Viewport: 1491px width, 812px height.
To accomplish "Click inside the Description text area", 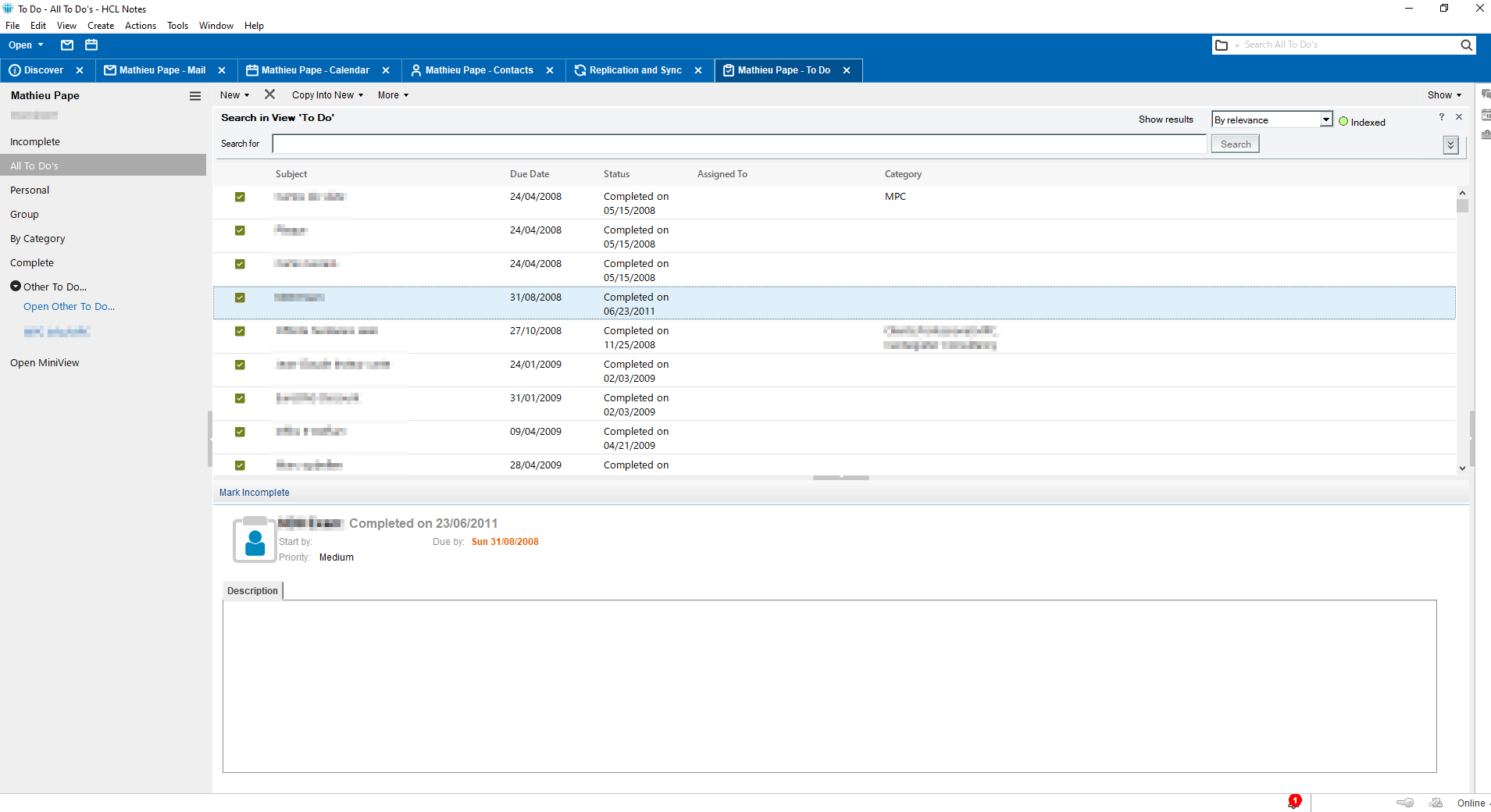I will (x=829, y=686).
